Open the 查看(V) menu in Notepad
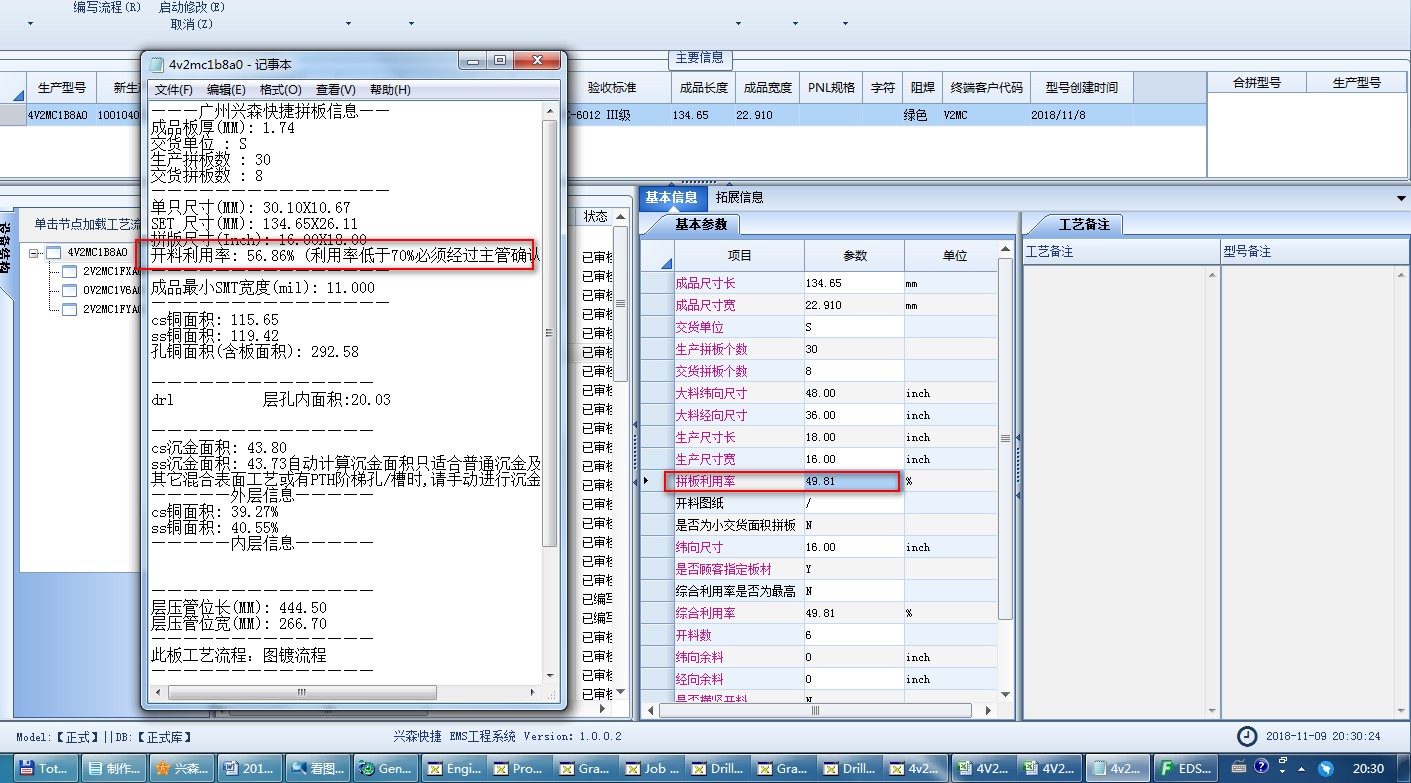Screen dimensions: 1411x783 (x=335, y=90)
